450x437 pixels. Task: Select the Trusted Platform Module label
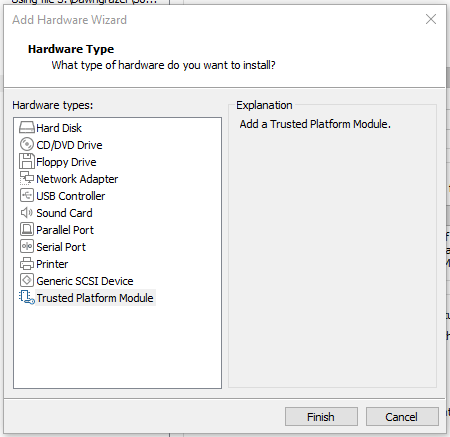pyautogui.click(x=95, y=298)
